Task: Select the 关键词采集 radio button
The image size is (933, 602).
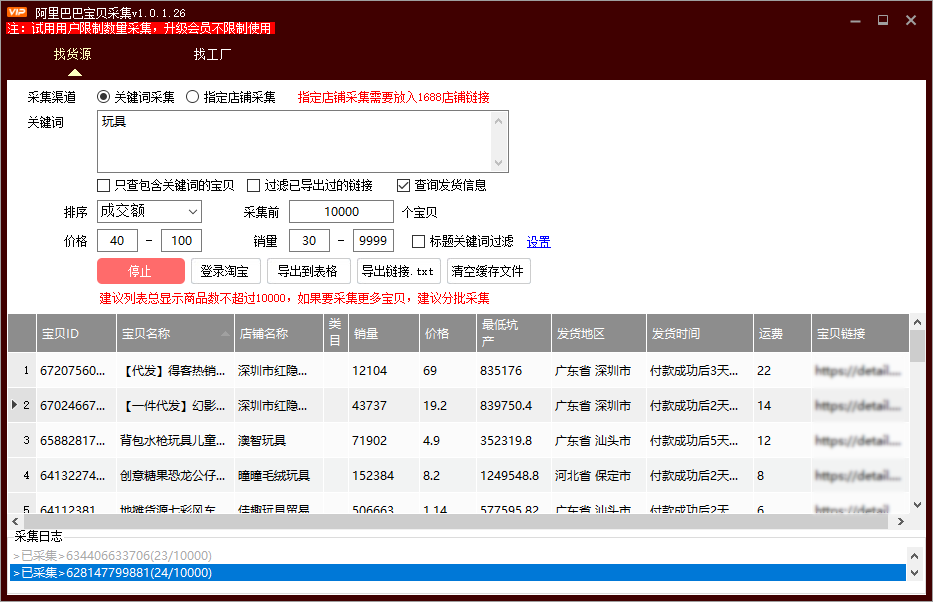Action: (104, 97)
